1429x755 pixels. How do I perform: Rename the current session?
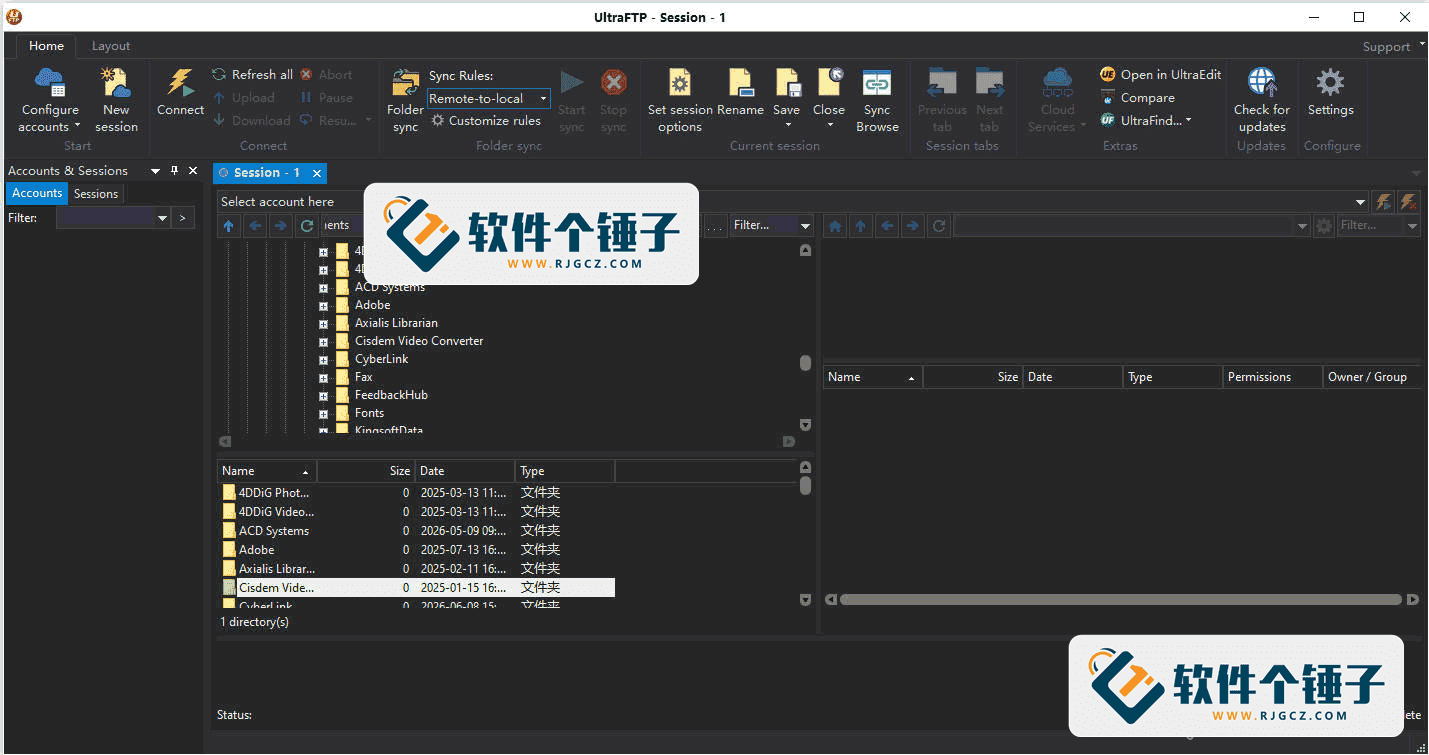pos(740,93)
